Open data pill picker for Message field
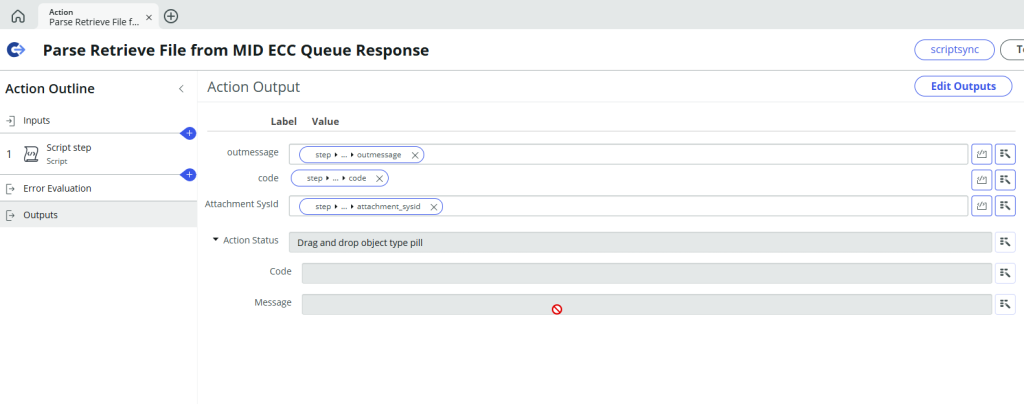Viewport: 1024px width, 404px height. (1005, 303)
